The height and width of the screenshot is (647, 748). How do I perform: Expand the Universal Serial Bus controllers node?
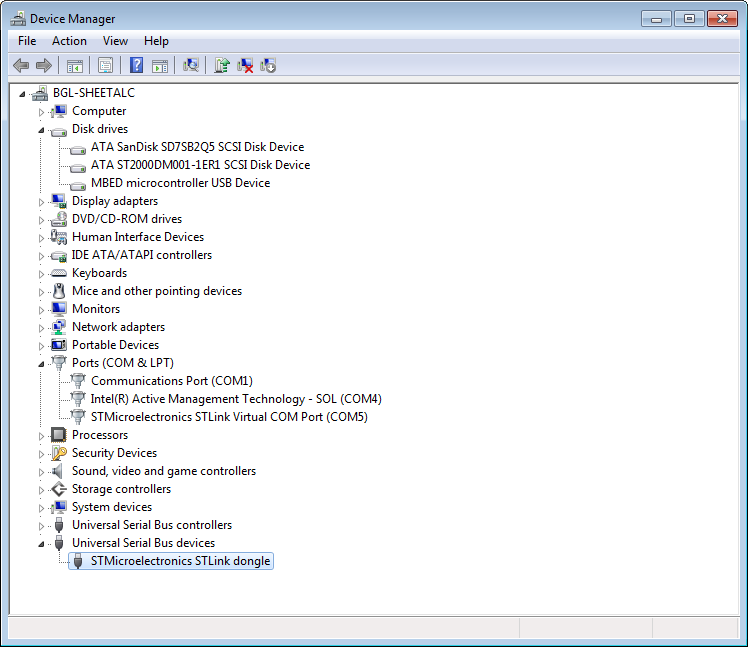pos(42,526)
